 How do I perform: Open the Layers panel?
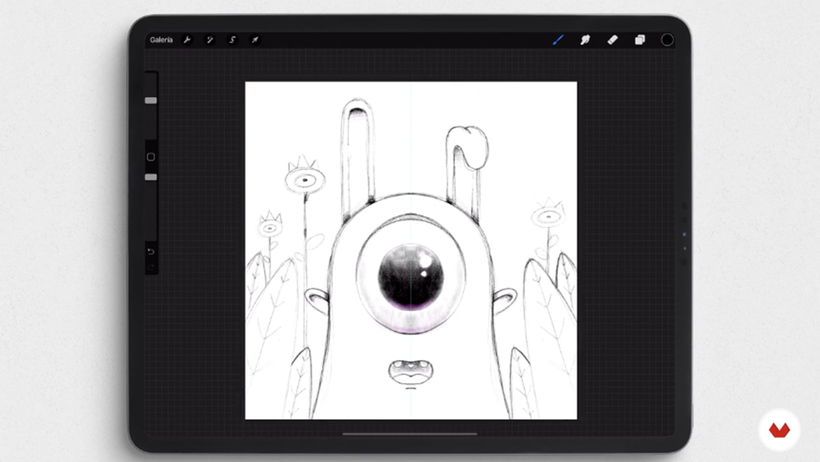(x=640, y=40)
